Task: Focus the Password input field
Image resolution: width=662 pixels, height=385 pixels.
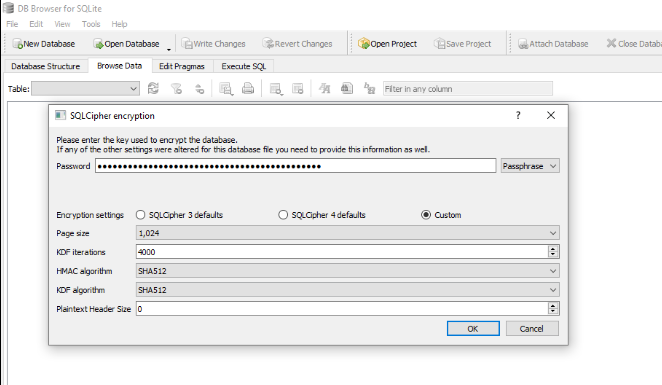Action: pyautogui.click(x=296, y=166)
